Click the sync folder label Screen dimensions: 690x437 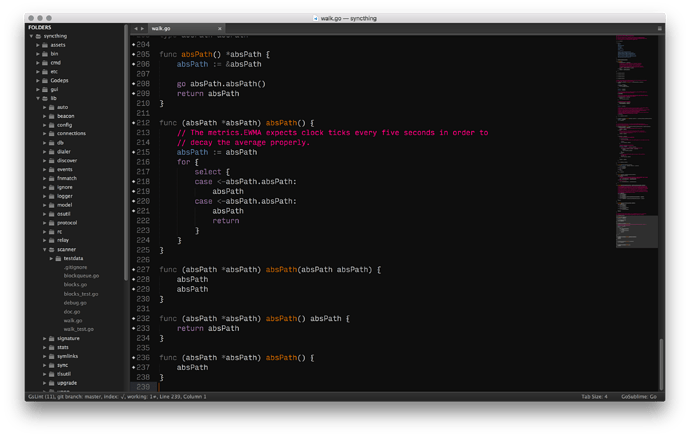click(62, 365)
